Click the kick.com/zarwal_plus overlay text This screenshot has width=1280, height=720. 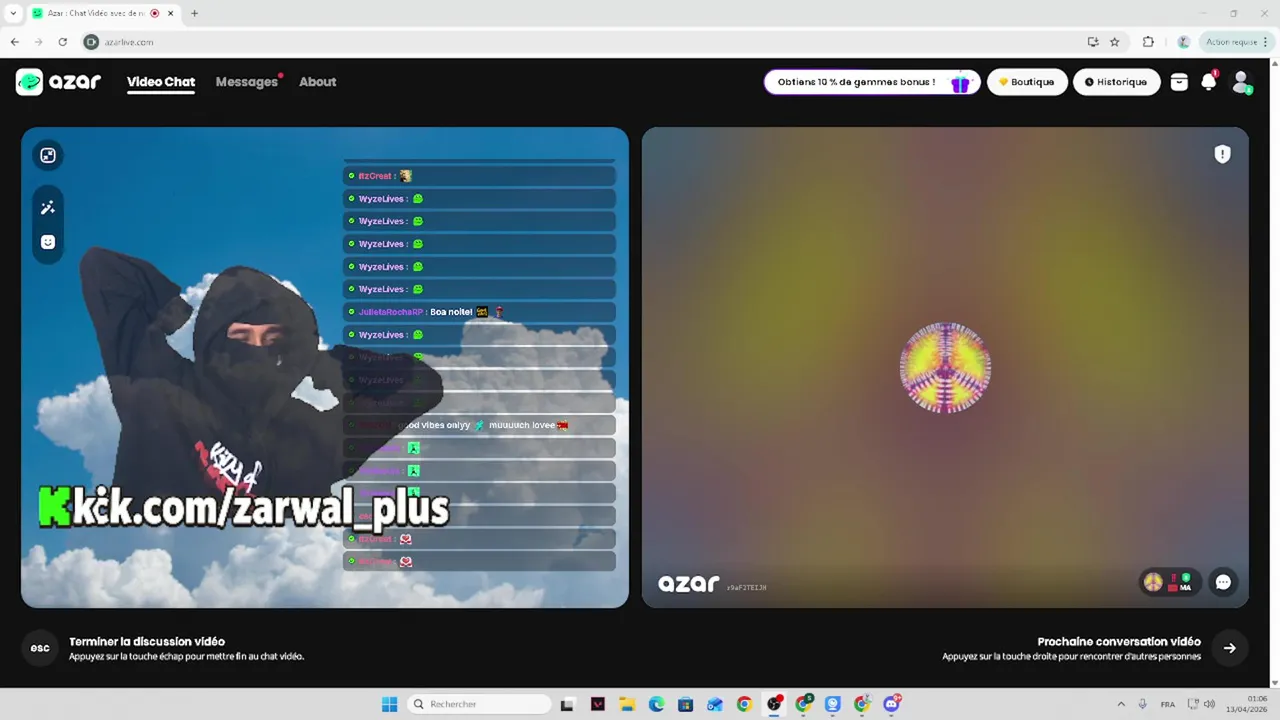(x=244, y=508)
